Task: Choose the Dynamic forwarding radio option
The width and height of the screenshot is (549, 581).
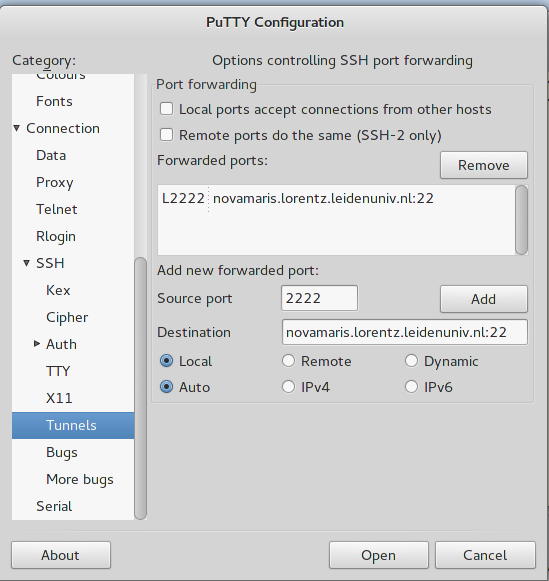Action: click(412, 361)
